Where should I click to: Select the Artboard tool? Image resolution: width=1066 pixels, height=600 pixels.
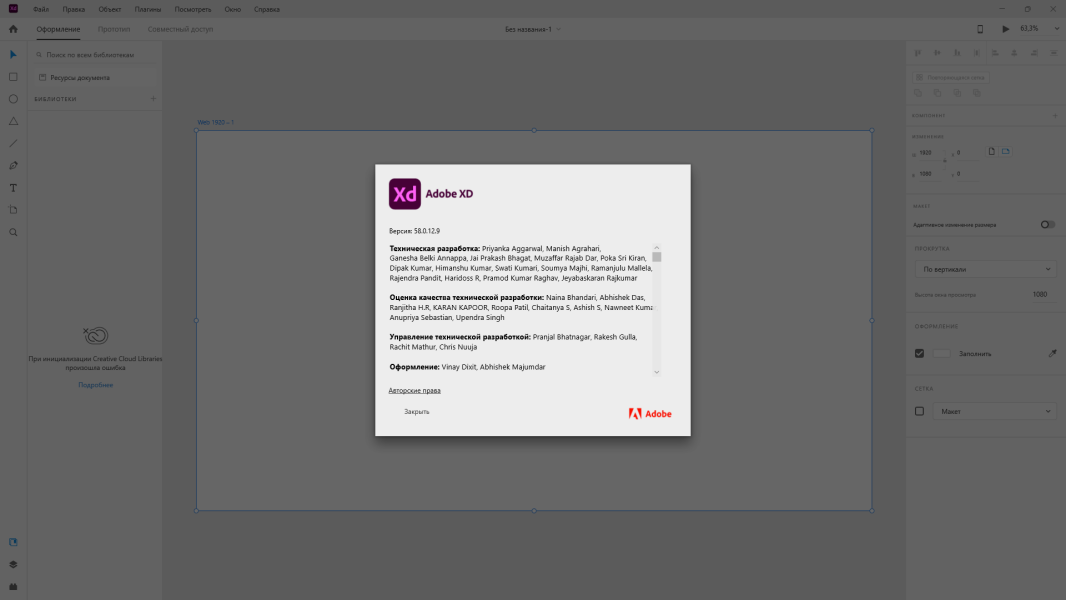click(x=13, y=210)
